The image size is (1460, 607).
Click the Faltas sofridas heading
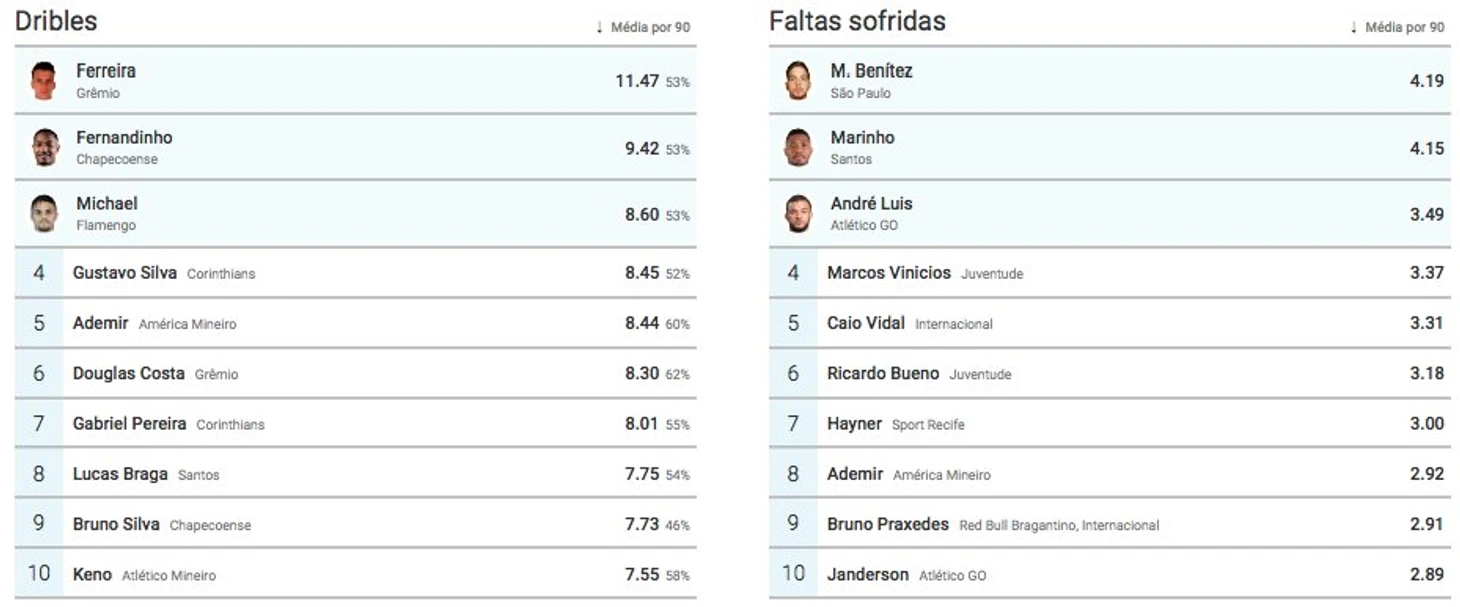(857, 21)
